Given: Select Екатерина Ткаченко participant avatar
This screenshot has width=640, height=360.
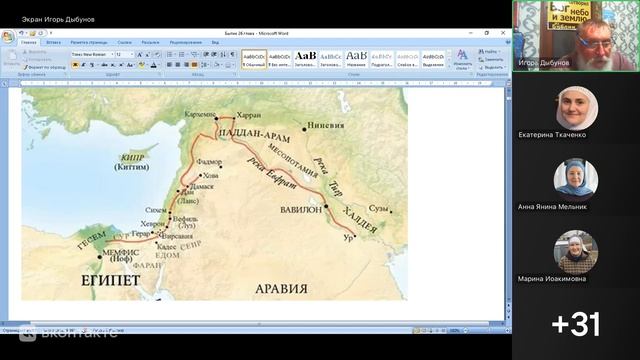Looking at the screenshot, I should tap(576, 108).
